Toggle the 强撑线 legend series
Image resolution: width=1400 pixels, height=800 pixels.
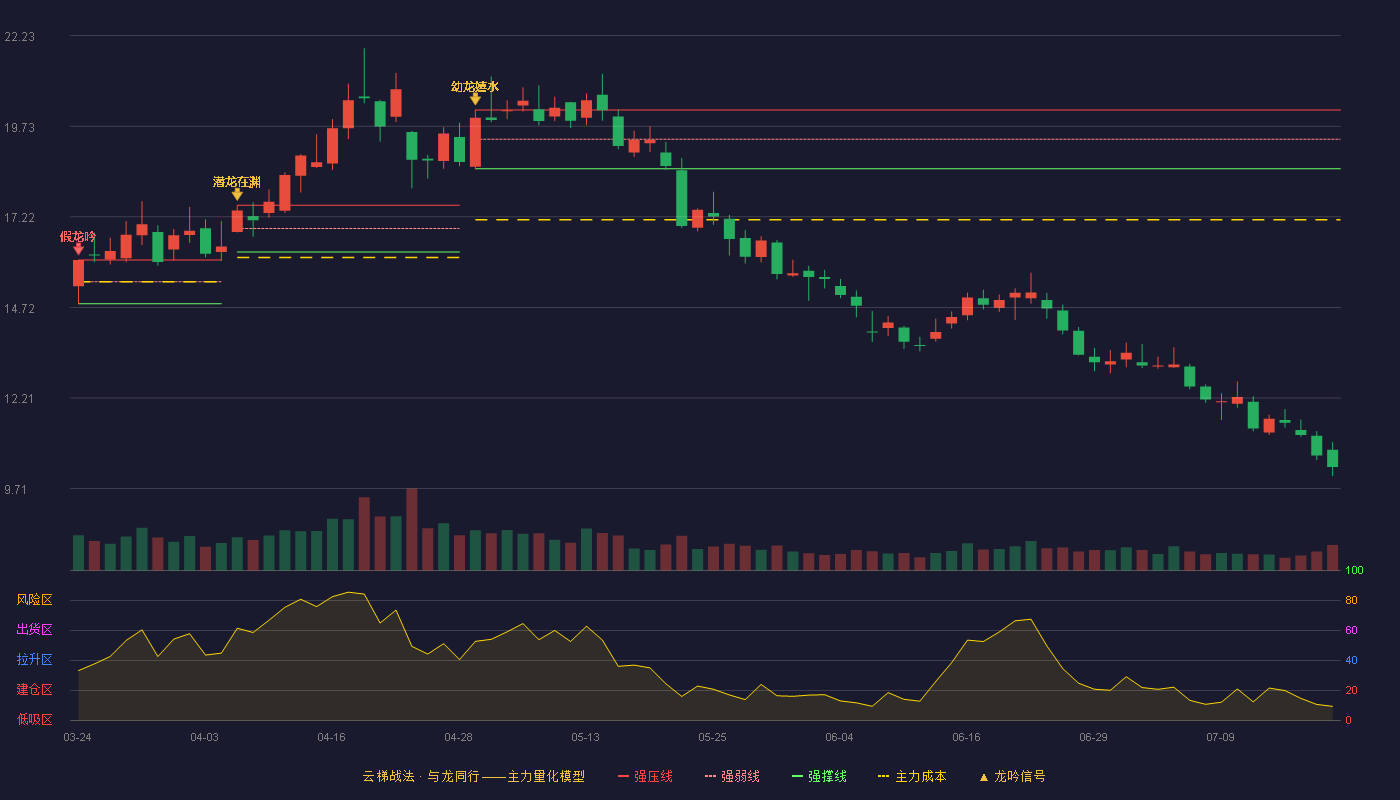tap(819, 776)
